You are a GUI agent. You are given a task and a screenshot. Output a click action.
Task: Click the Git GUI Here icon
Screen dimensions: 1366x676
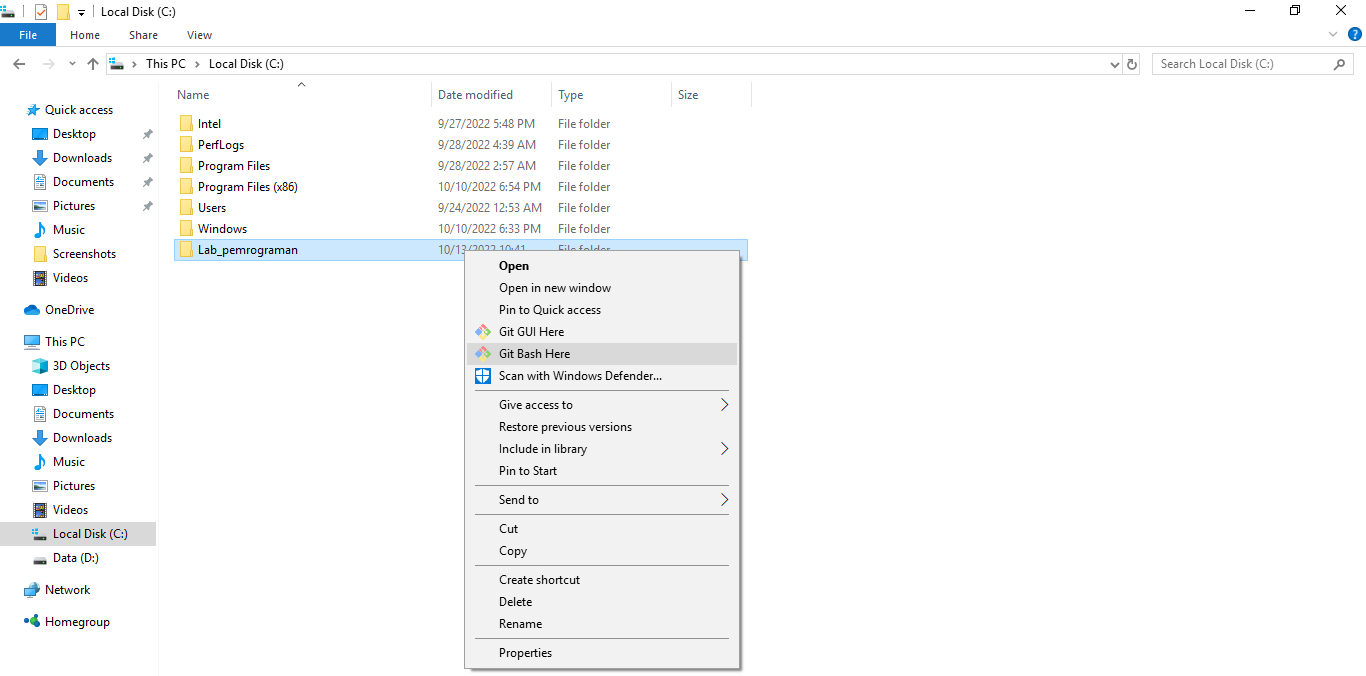click(483, 331)
